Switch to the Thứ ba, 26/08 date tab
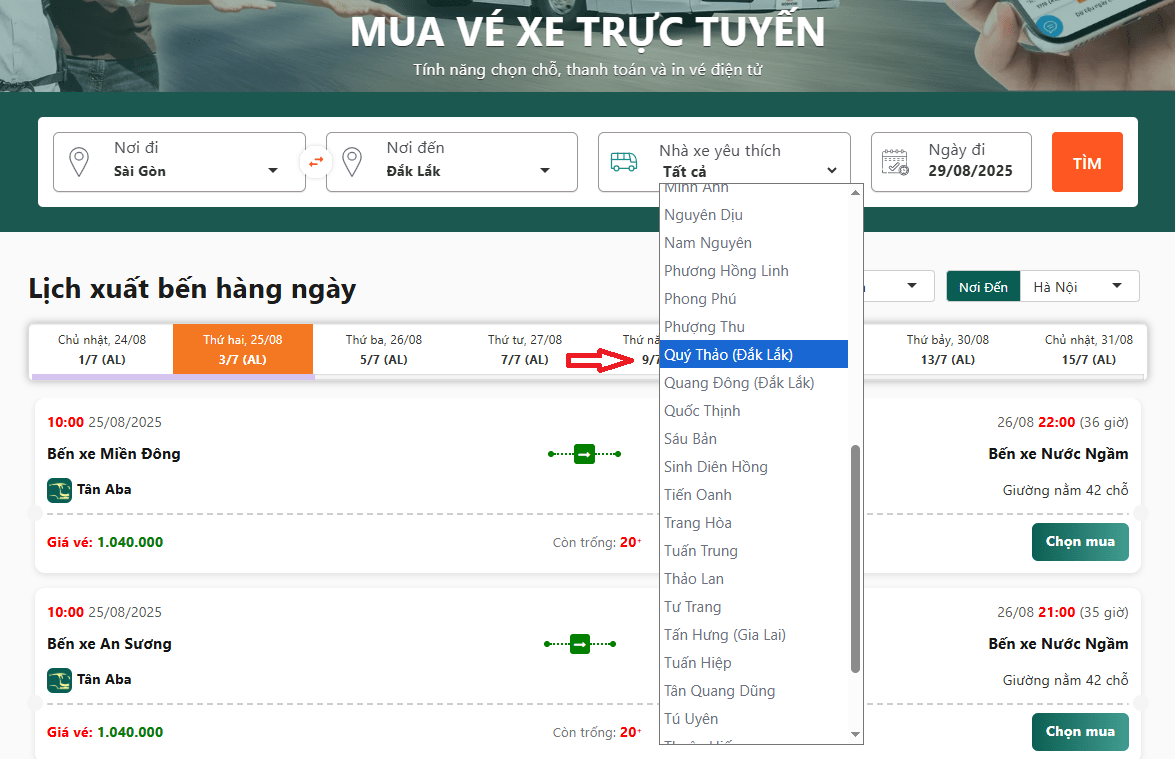Screen dimensions: 1175x759 click(x=384, y=349)
